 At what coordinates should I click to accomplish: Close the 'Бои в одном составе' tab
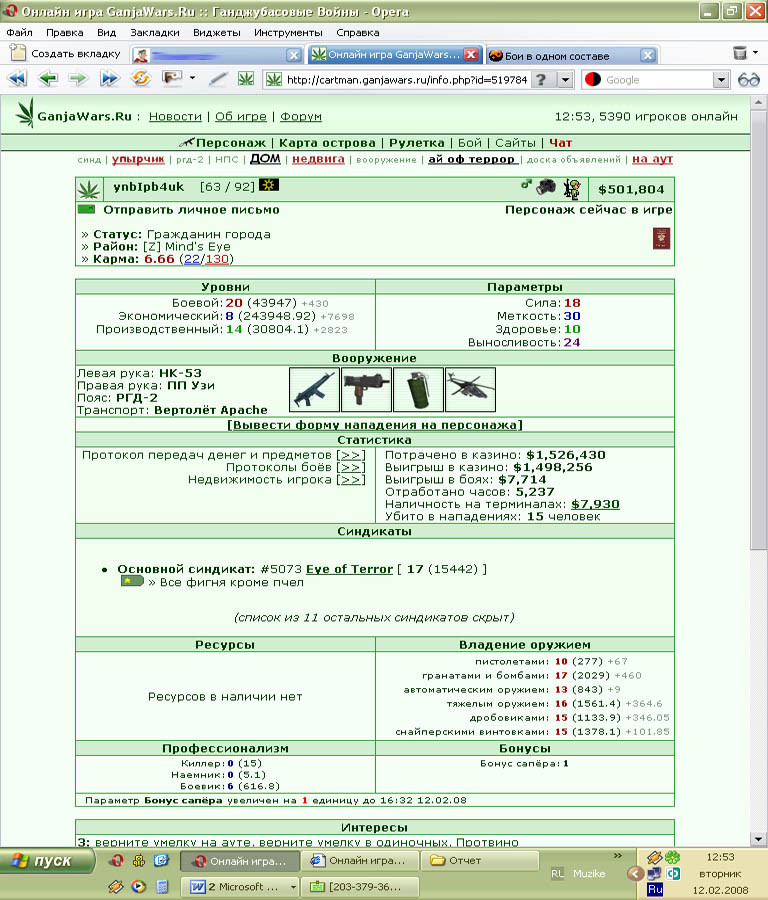tap(647, 55)
